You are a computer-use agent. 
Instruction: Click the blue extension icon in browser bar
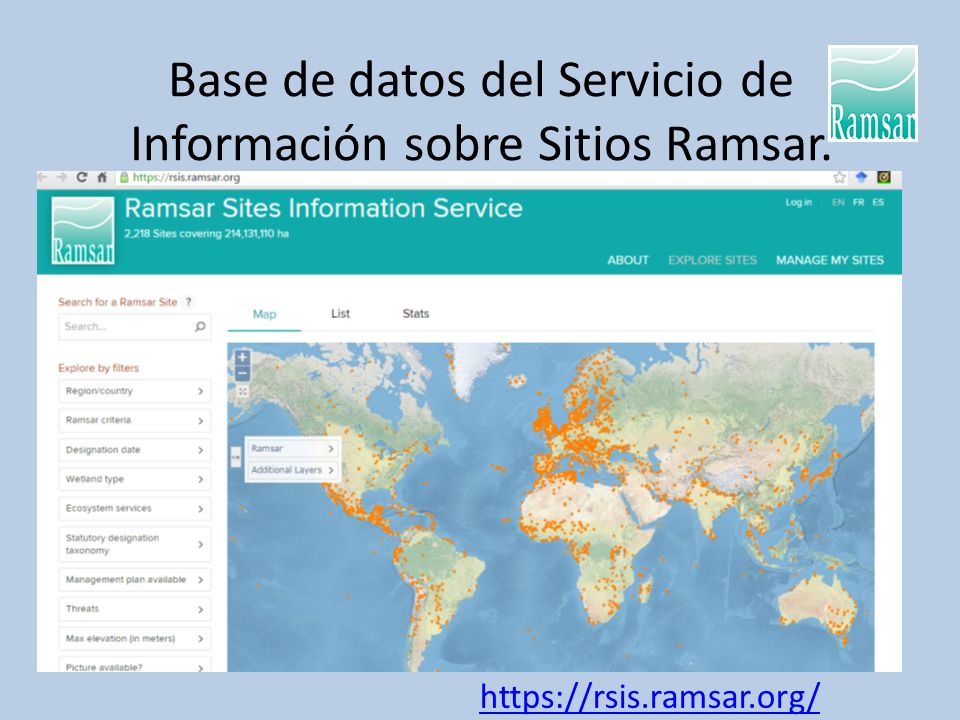point(861,178)
